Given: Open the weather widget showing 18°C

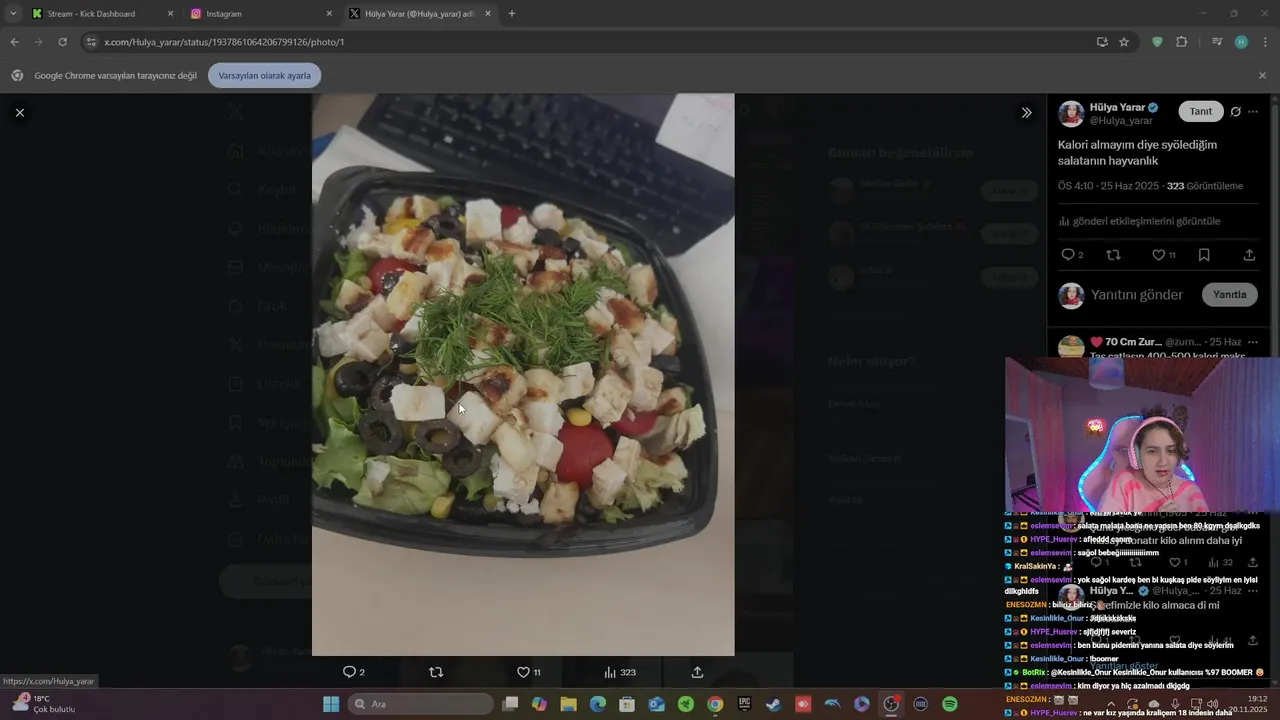Looking at the screenshot, I should 43,704.
